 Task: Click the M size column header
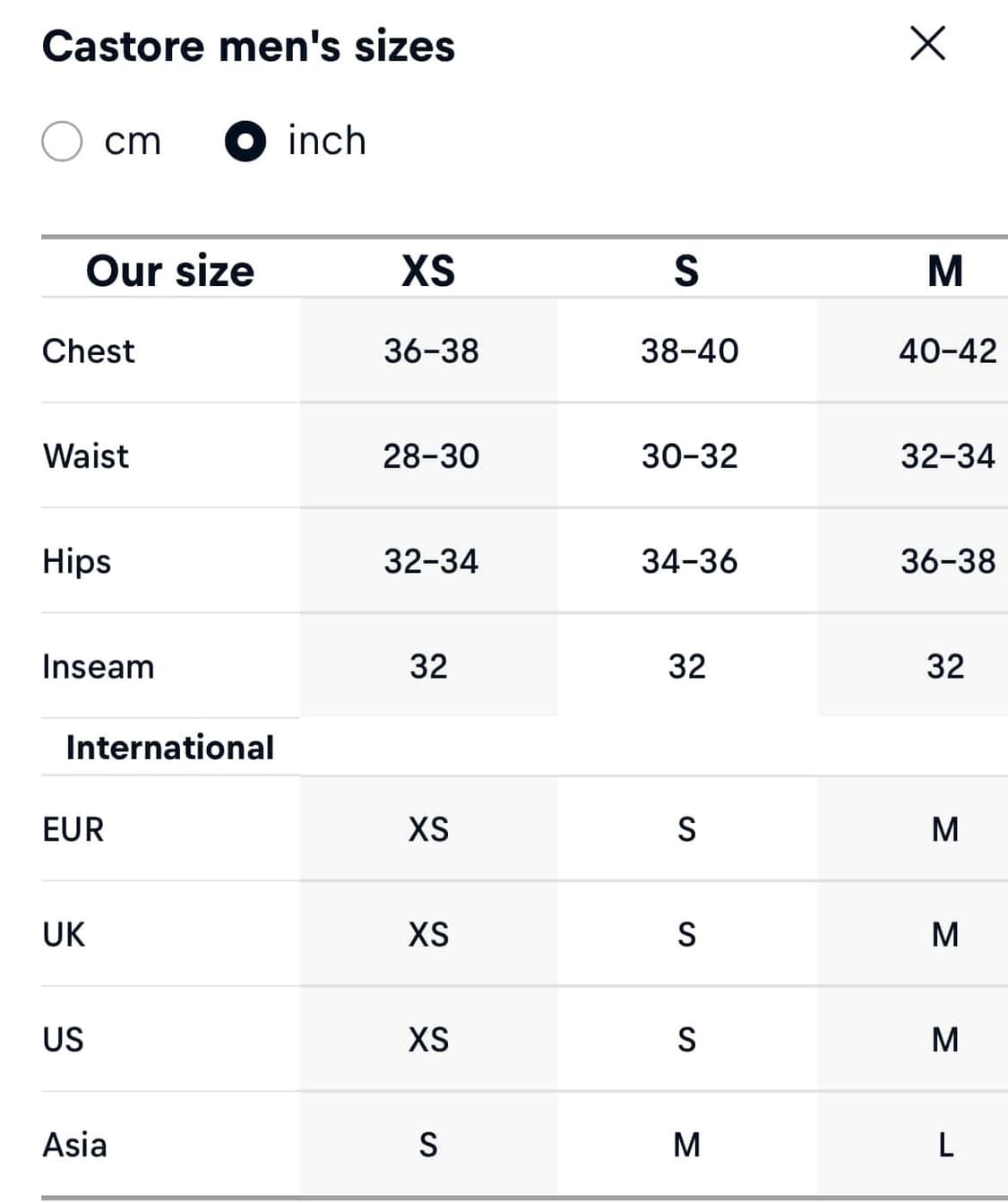945,271
